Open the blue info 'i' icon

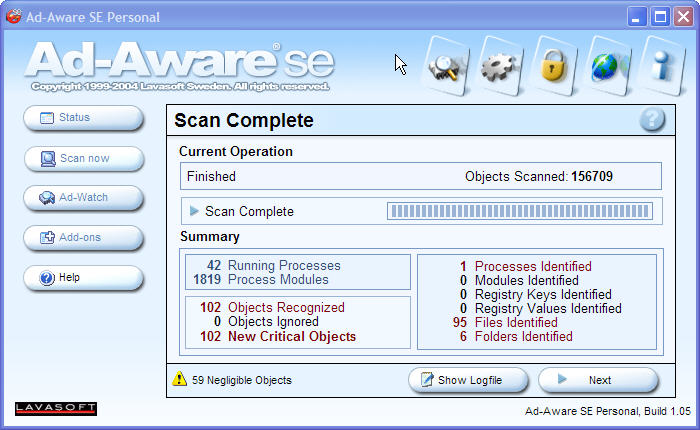pos(662,67)
